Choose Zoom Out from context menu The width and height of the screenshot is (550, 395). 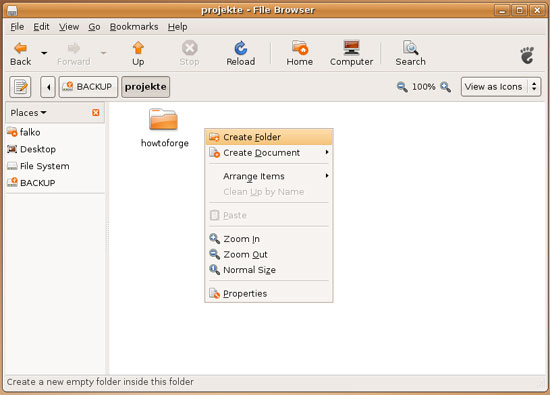click(269, 254)
